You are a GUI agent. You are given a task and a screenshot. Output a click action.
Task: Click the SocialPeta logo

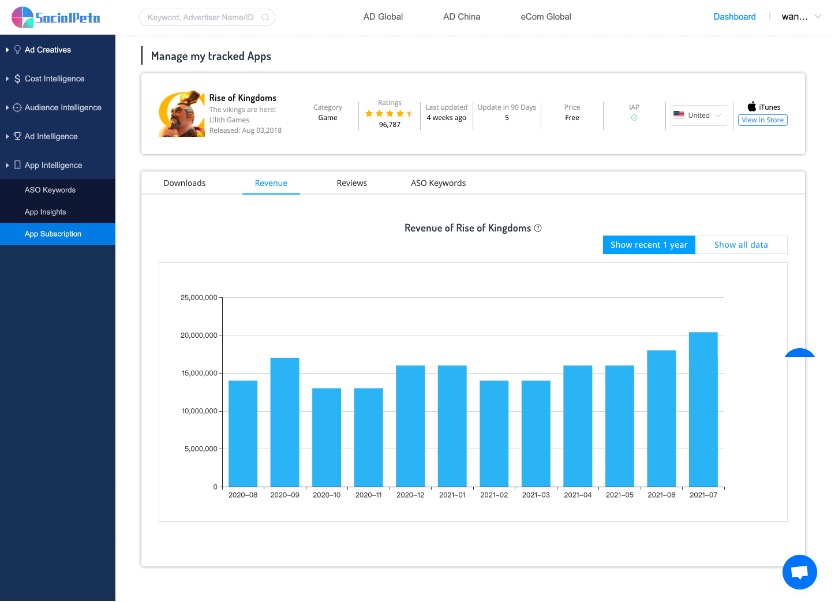56,18
